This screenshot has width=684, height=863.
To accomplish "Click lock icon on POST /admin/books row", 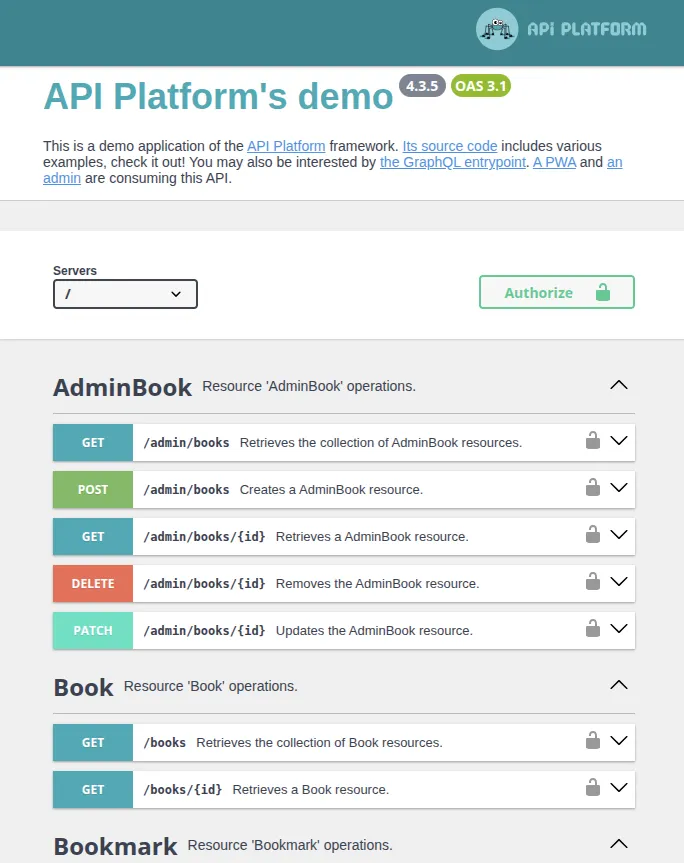I will pyautogui.click(x=593, y=487).
